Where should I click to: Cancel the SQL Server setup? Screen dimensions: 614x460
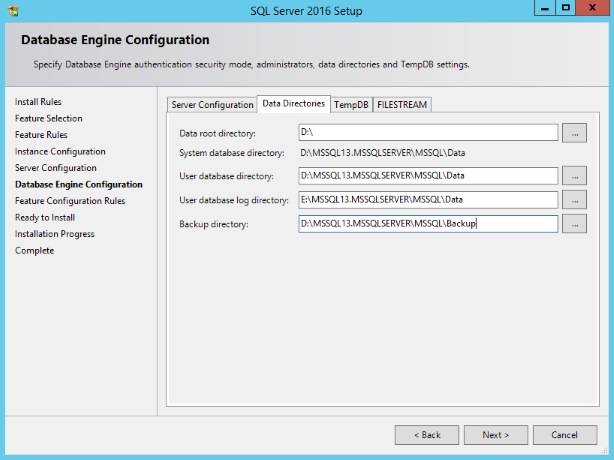click(x=565, y=435)
